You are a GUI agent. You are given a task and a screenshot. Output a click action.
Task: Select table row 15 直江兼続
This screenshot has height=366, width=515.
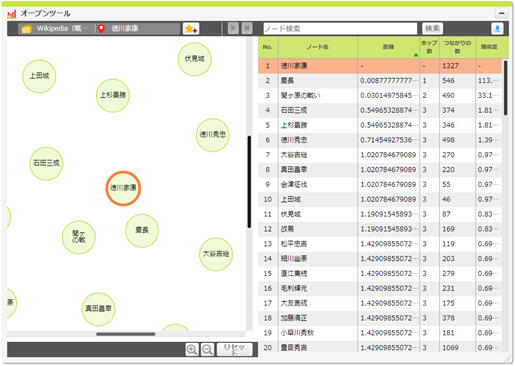pos(380,274)
